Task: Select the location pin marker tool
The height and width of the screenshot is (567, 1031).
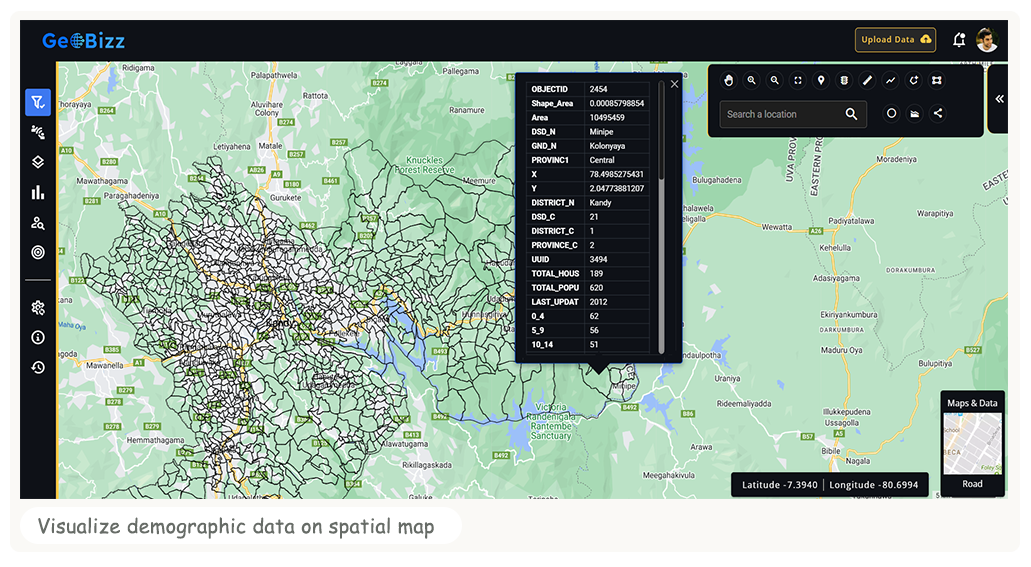Action: (x=821, y=80)
